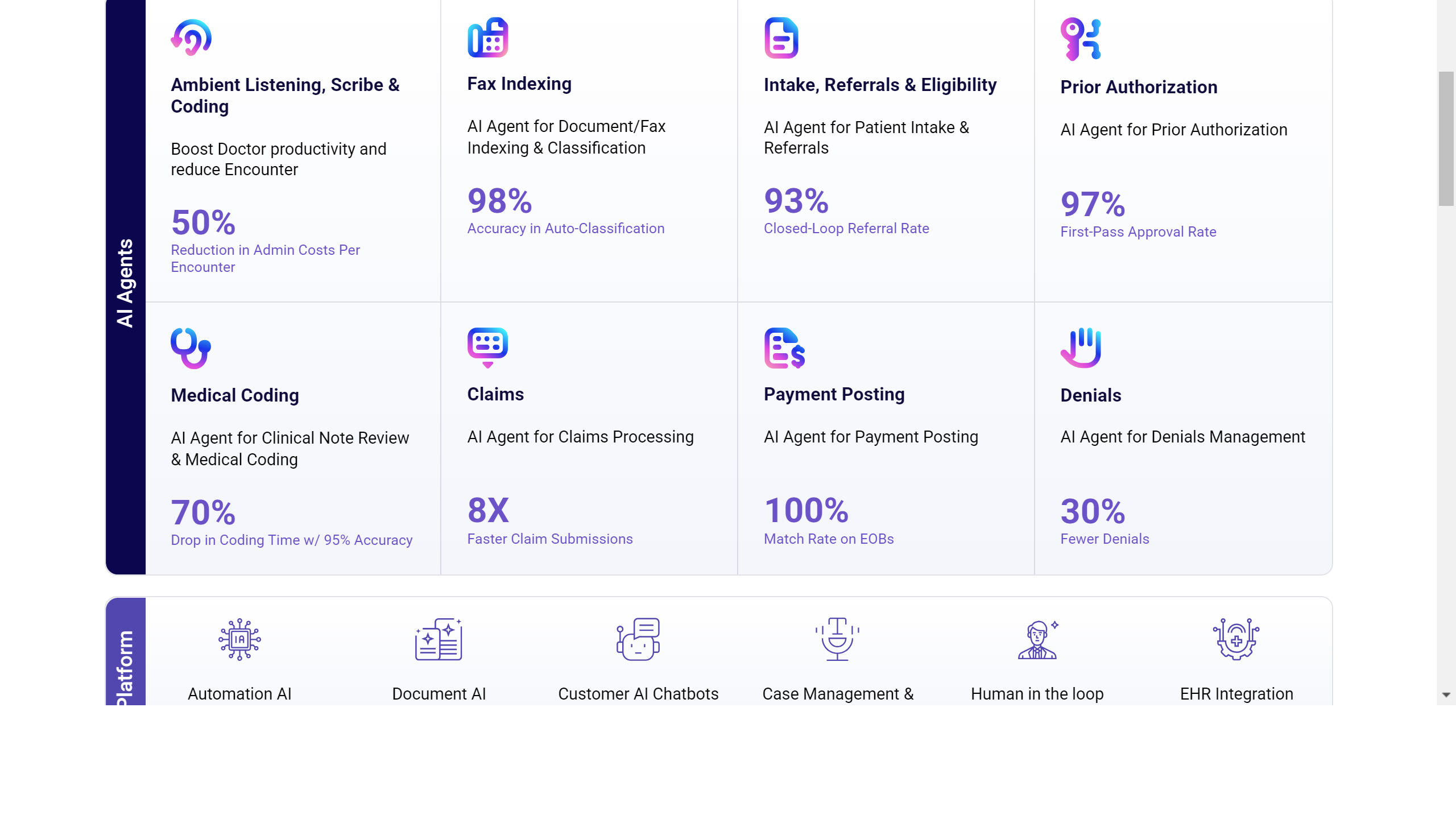Click the Human in the loop label
This screenshot has width=1456, height=819.
click(x=1037, y=694)
